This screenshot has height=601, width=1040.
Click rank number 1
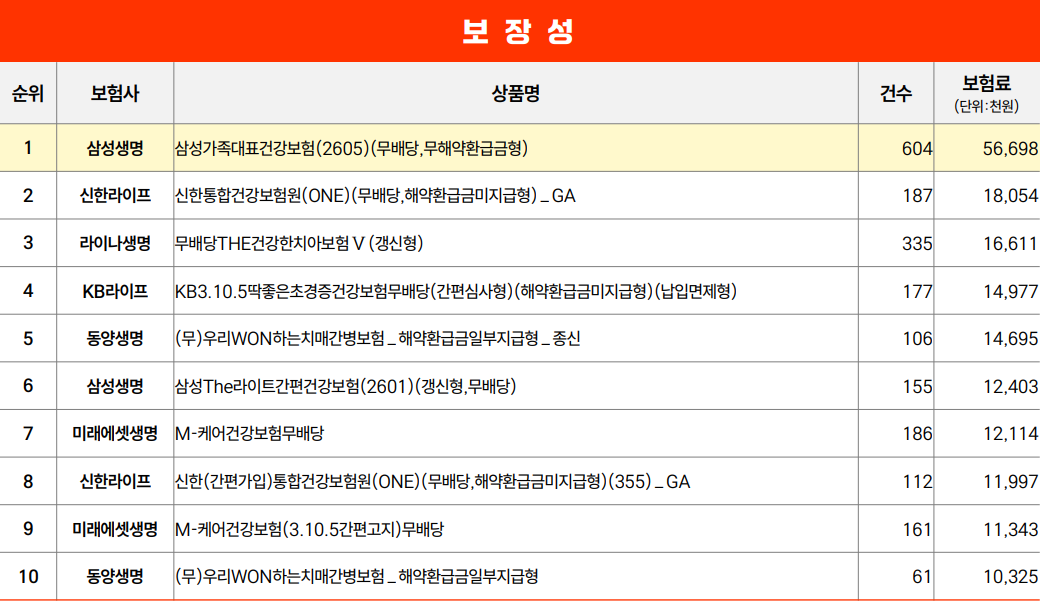pyautogui.click(x=28, y=148)
